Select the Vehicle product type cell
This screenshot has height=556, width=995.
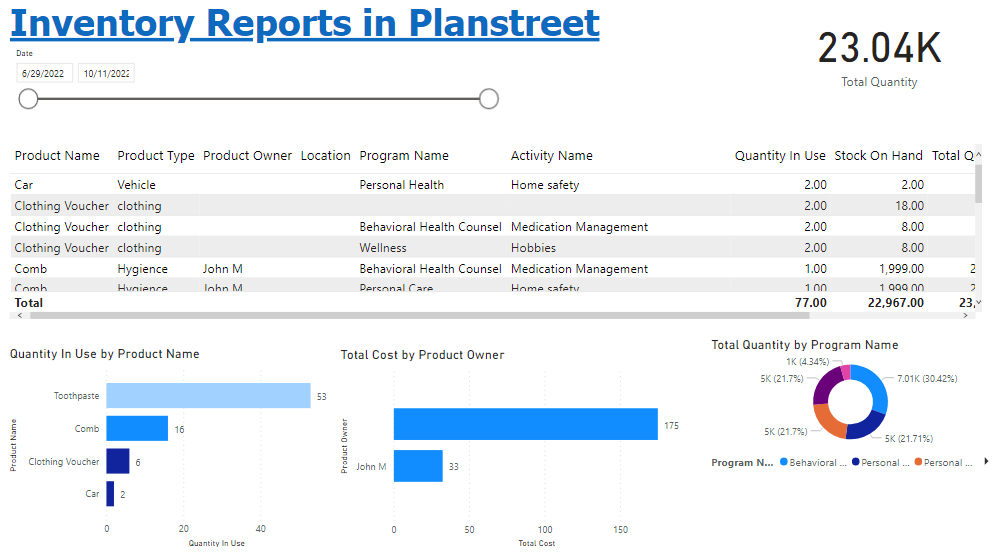coord(136,185)
